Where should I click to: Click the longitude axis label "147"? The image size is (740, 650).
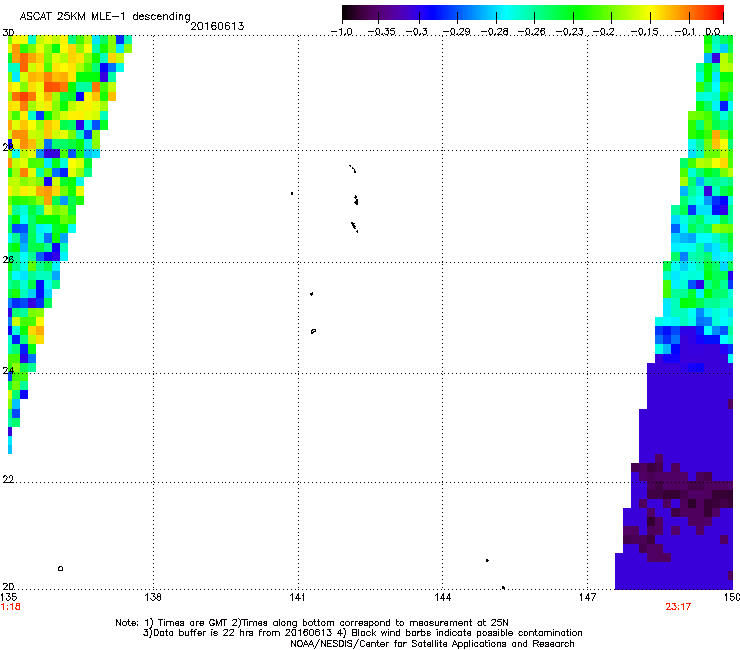[587, 597]
